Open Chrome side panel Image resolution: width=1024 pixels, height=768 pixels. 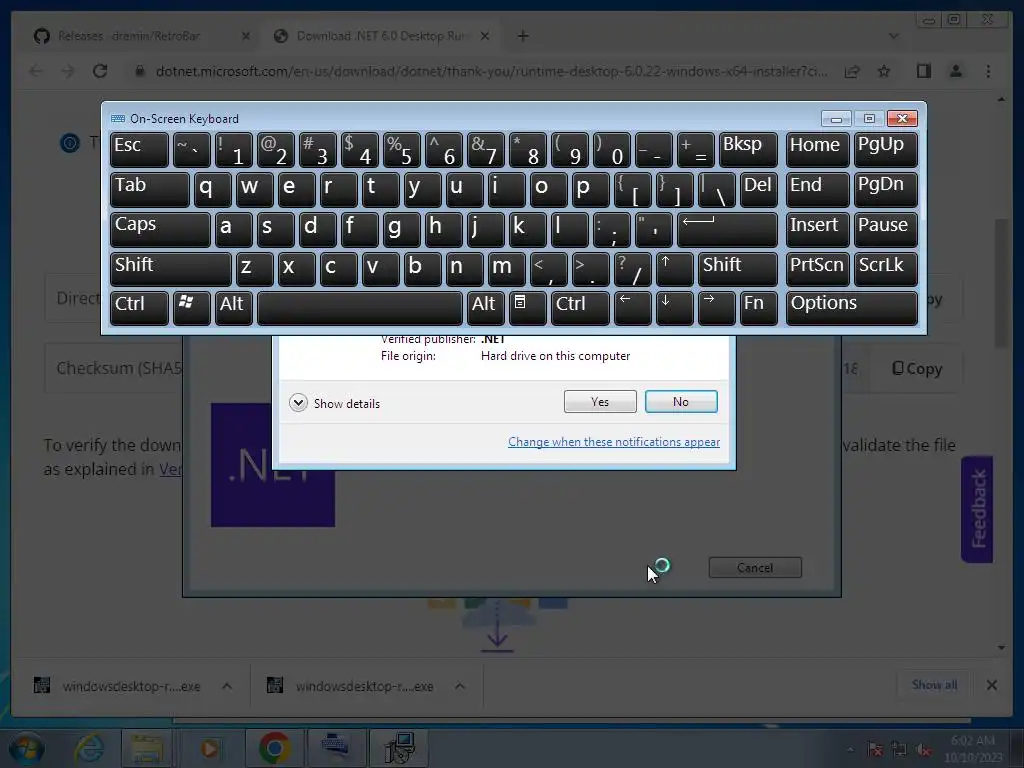923,71
